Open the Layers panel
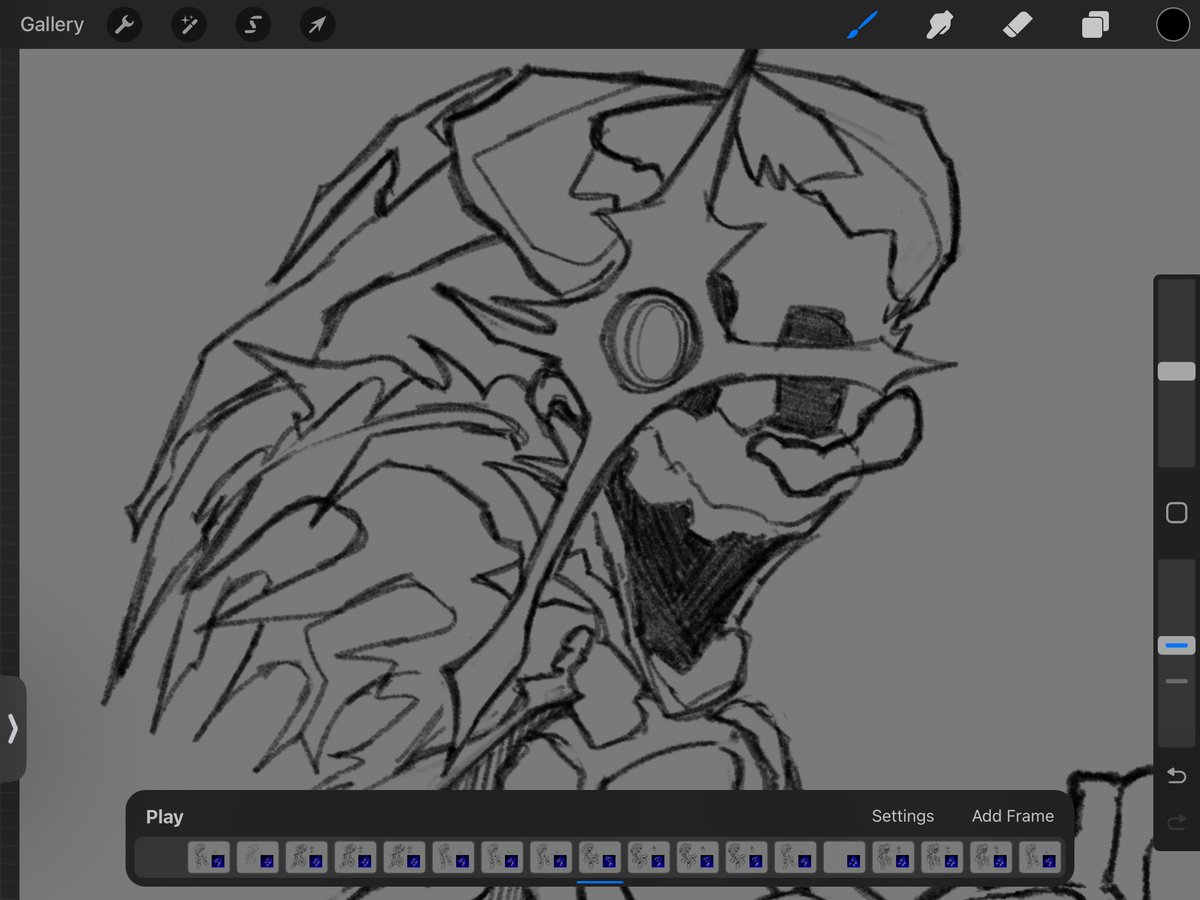The height and width of the screenshot is (900, 1200). coord(1095,25)
